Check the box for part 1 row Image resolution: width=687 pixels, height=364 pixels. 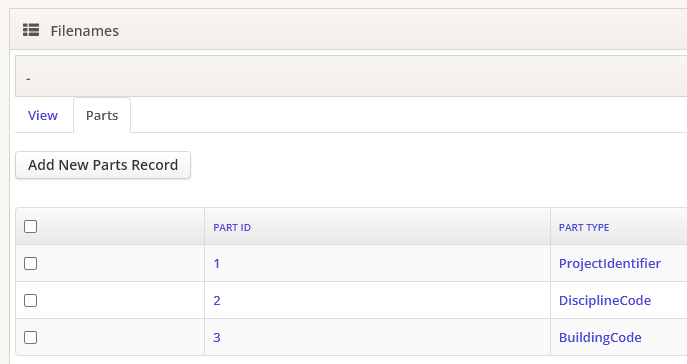pos(30,264)
